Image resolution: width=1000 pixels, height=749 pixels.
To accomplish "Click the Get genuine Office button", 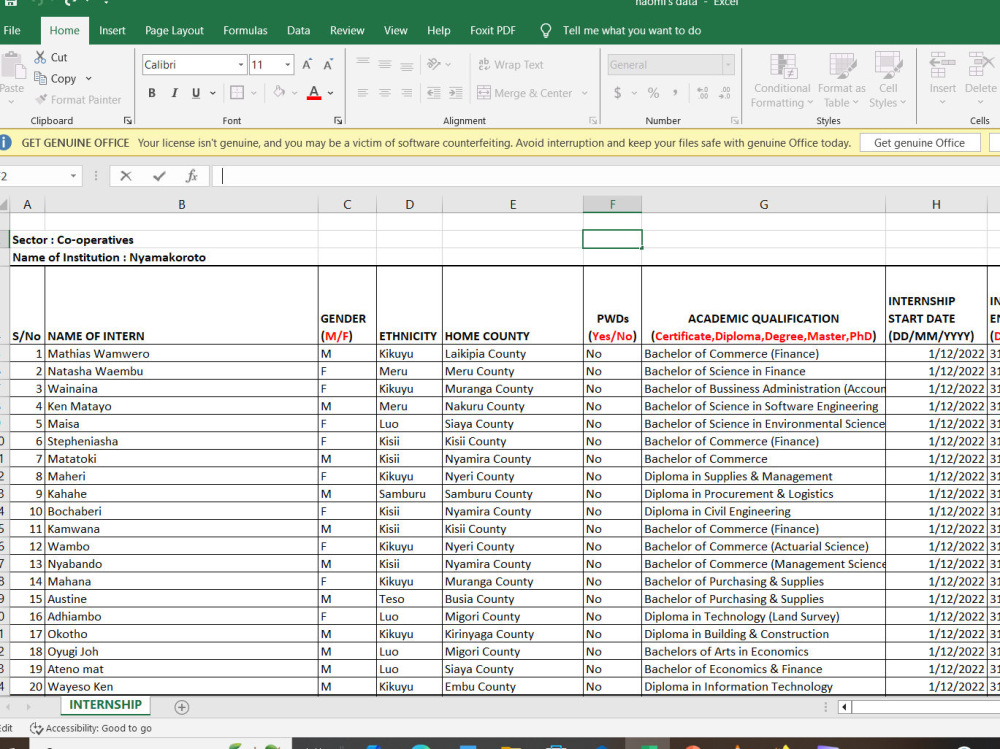I will click(919, 143).
